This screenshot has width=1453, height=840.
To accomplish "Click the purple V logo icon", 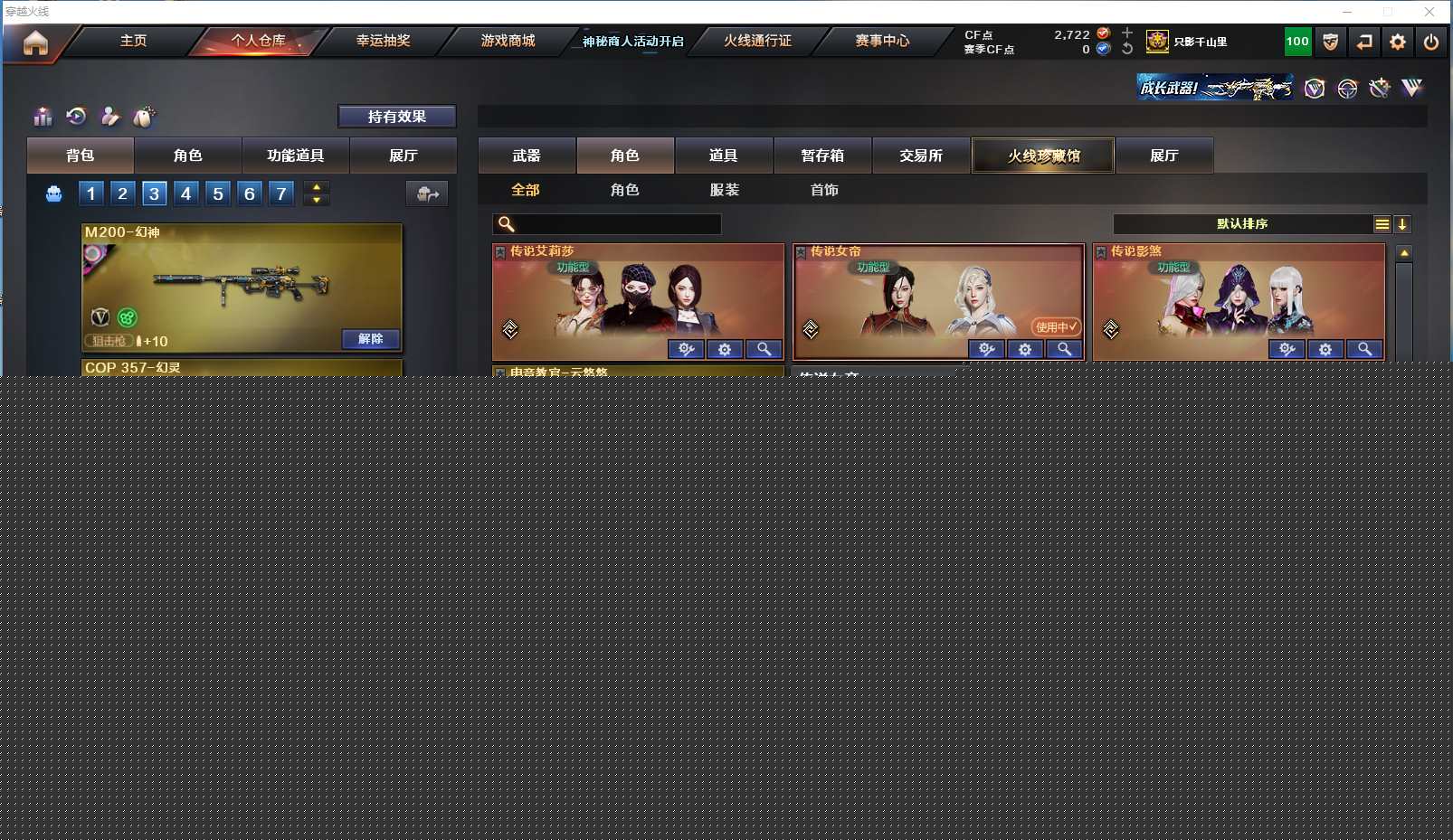I will coord(1412,88).
